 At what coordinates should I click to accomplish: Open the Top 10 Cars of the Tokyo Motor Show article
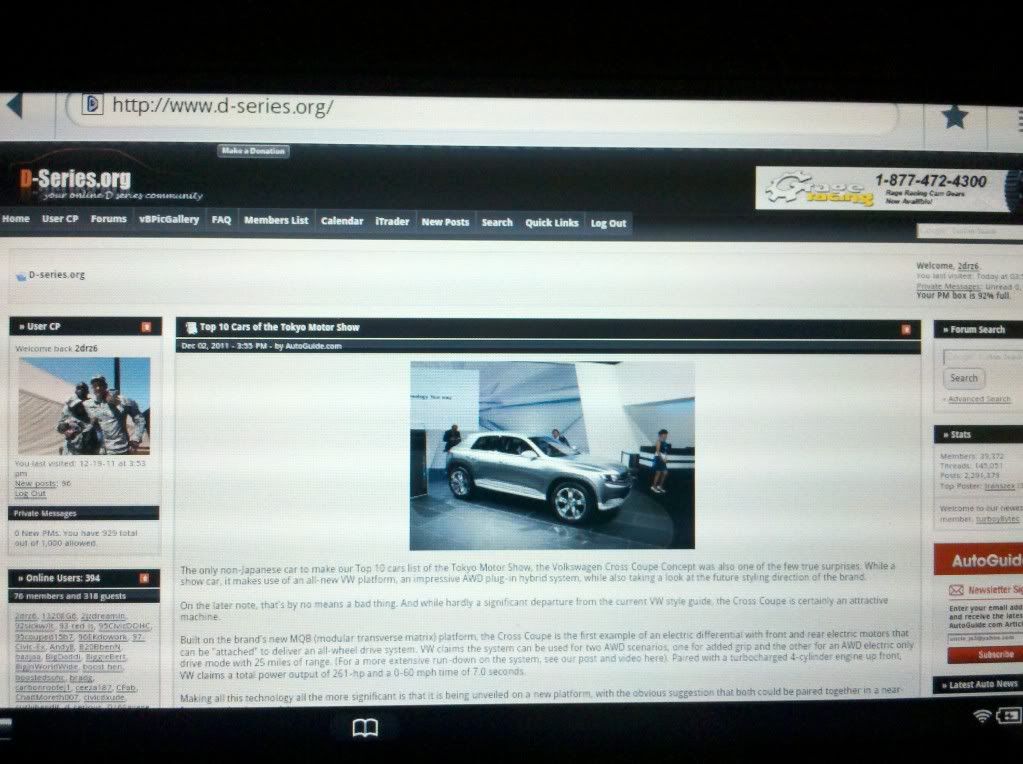point(279,328)
